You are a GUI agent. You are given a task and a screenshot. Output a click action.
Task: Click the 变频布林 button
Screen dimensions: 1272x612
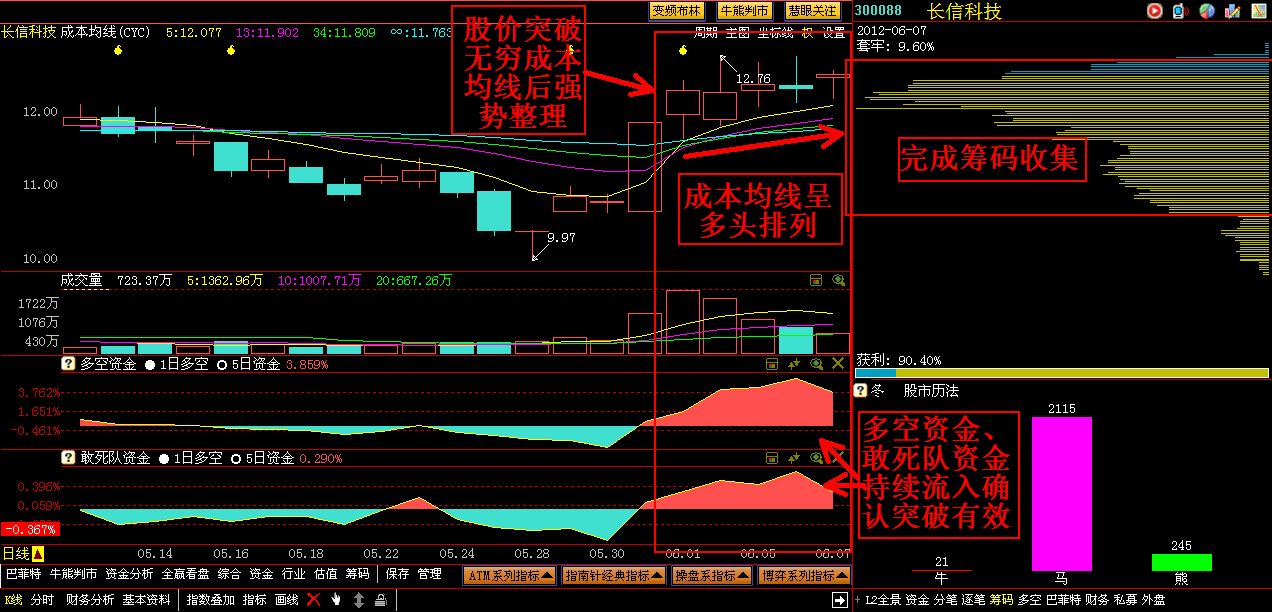[x=677, y=10]
